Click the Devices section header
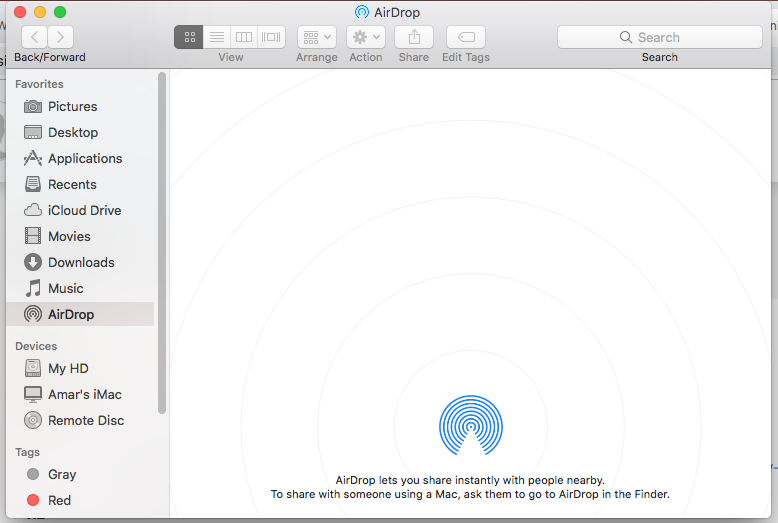Image resolution: width=778 pixels, height=523 pixels. tap(36, 346)
